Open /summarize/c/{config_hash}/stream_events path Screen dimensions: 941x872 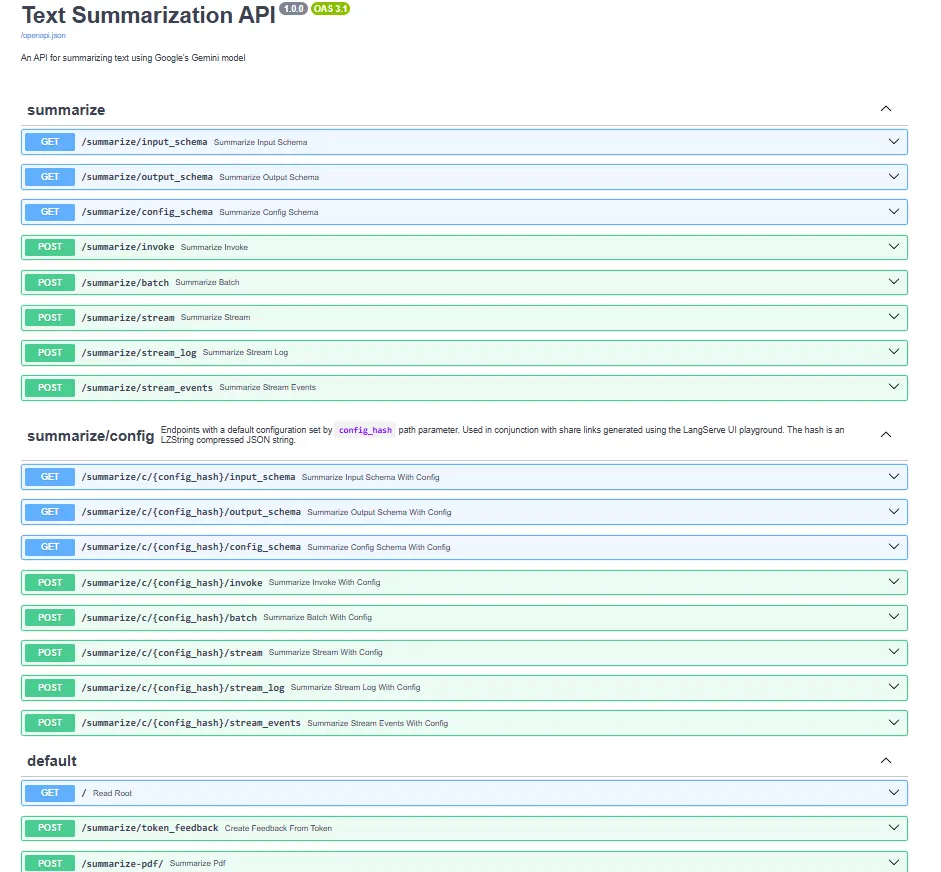click(x=191, y=723)
